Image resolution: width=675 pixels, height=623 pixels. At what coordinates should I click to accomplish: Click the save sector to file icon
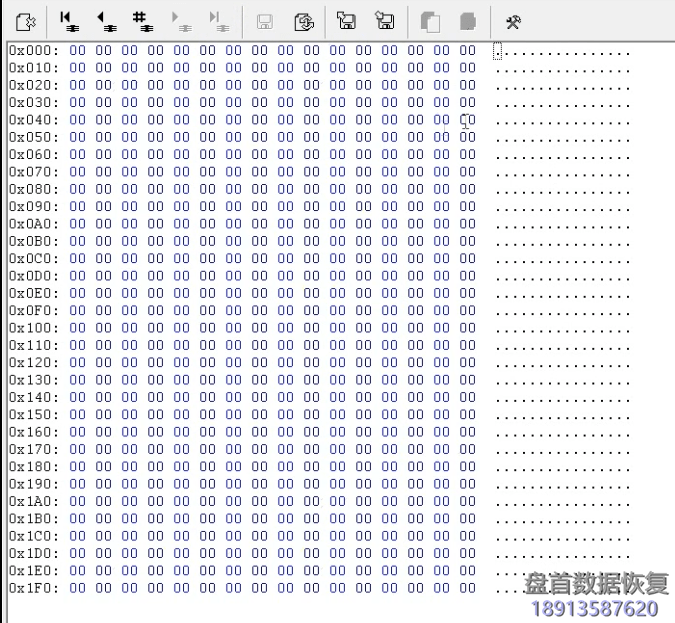(346, 20)
